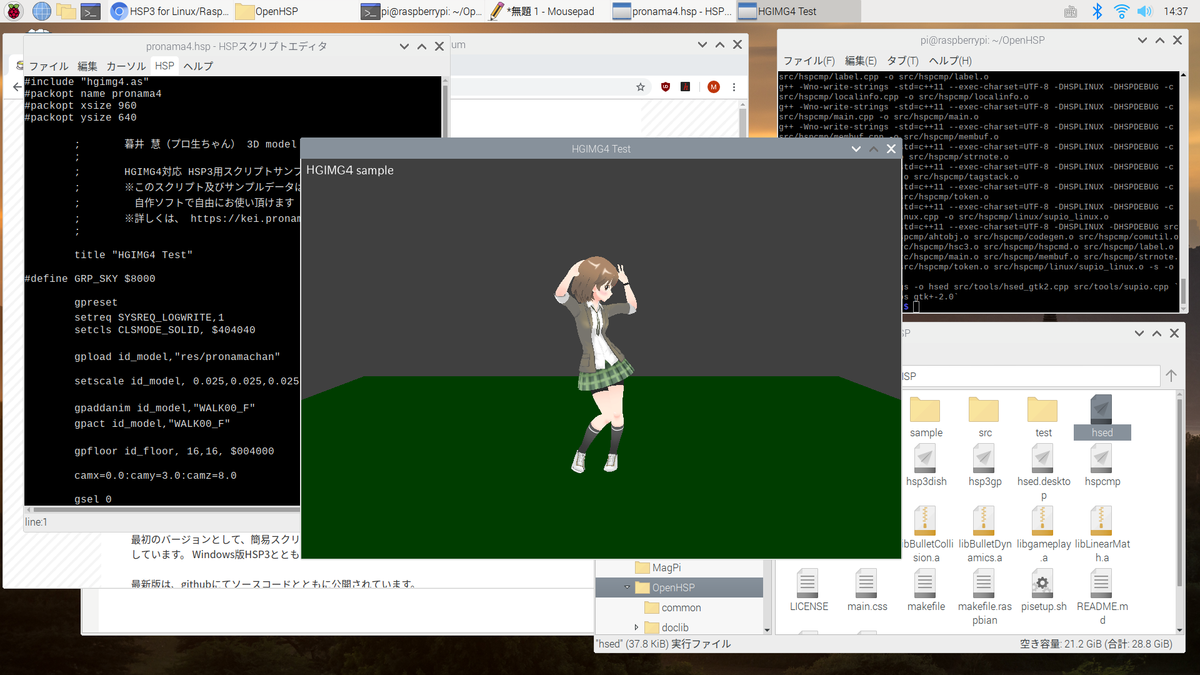1200x675 pixels.
Task: Open the 編集 menu in HSP script editor
Action: [x=88, y=66]
